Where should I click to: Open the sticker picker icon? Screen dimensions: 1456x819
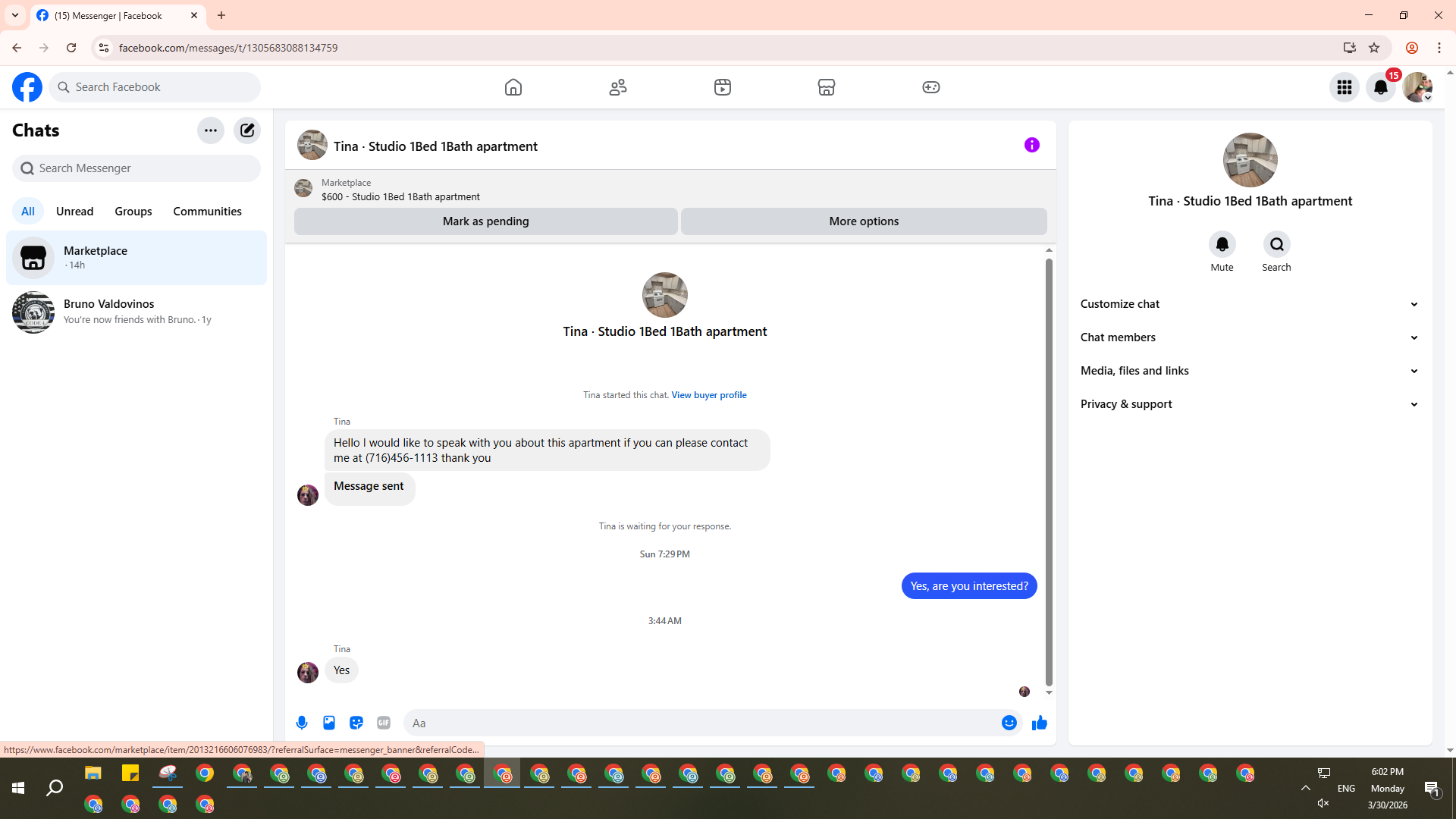356,723
